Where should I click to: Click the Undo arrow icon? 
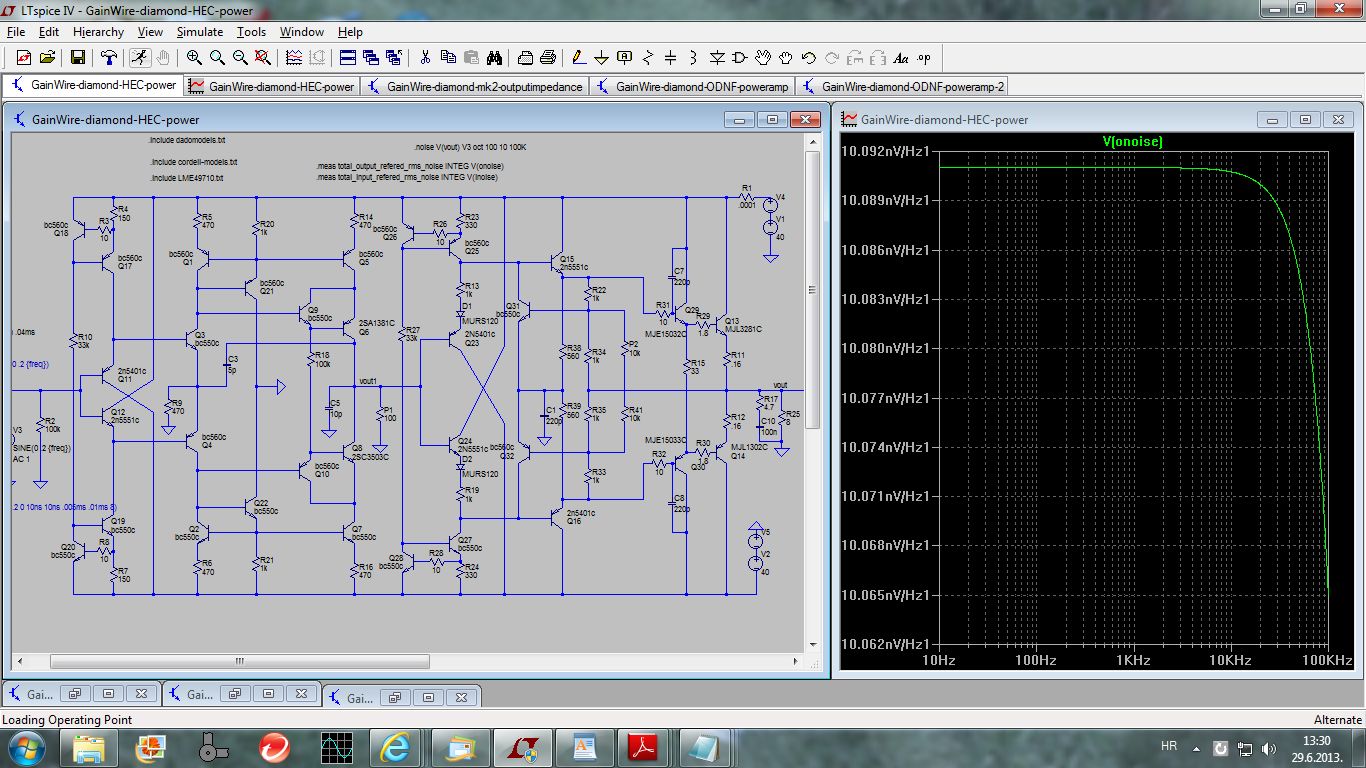click(809, 57)
